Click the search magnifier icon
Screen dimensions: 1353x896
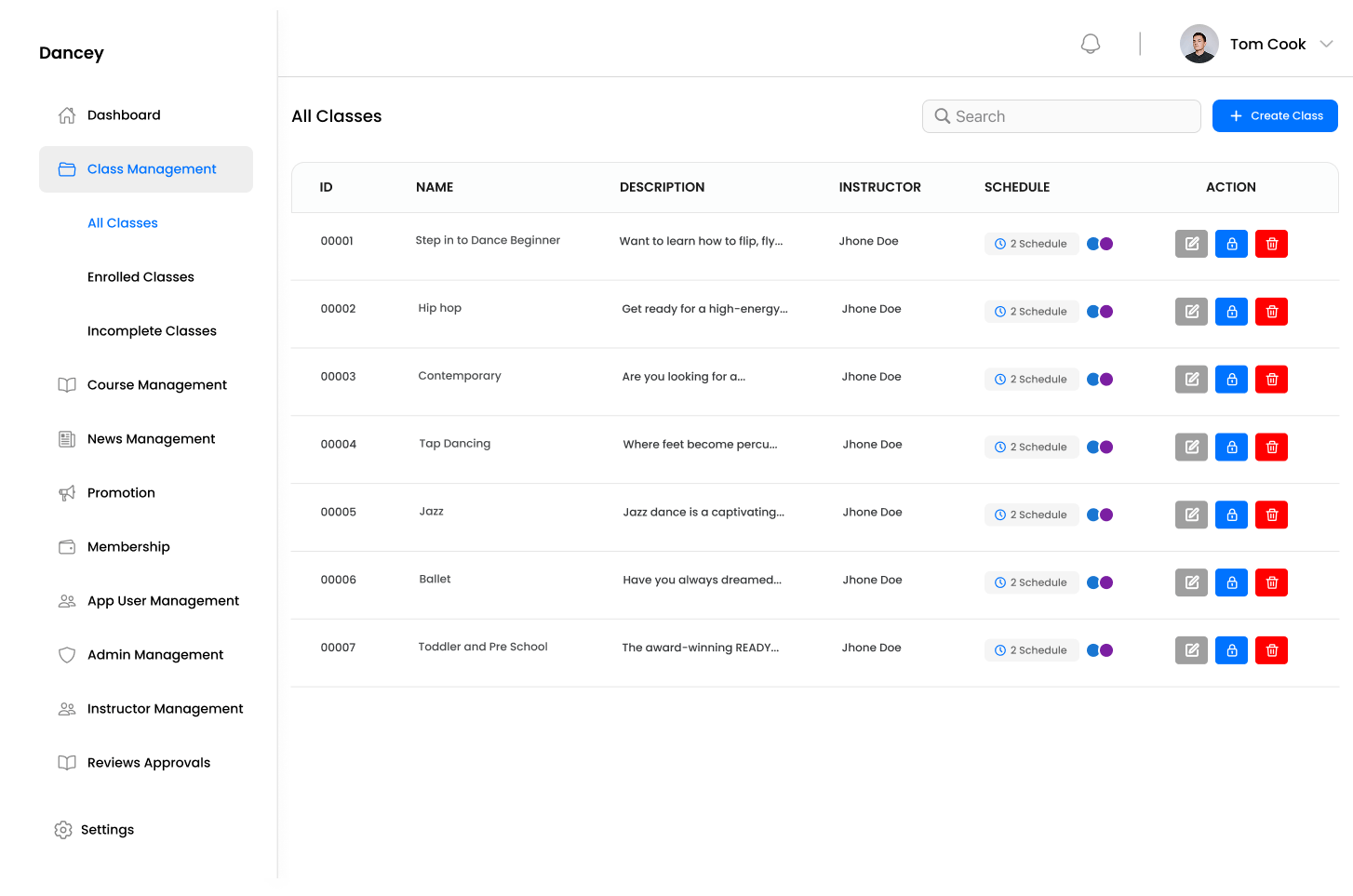[943, 115]
